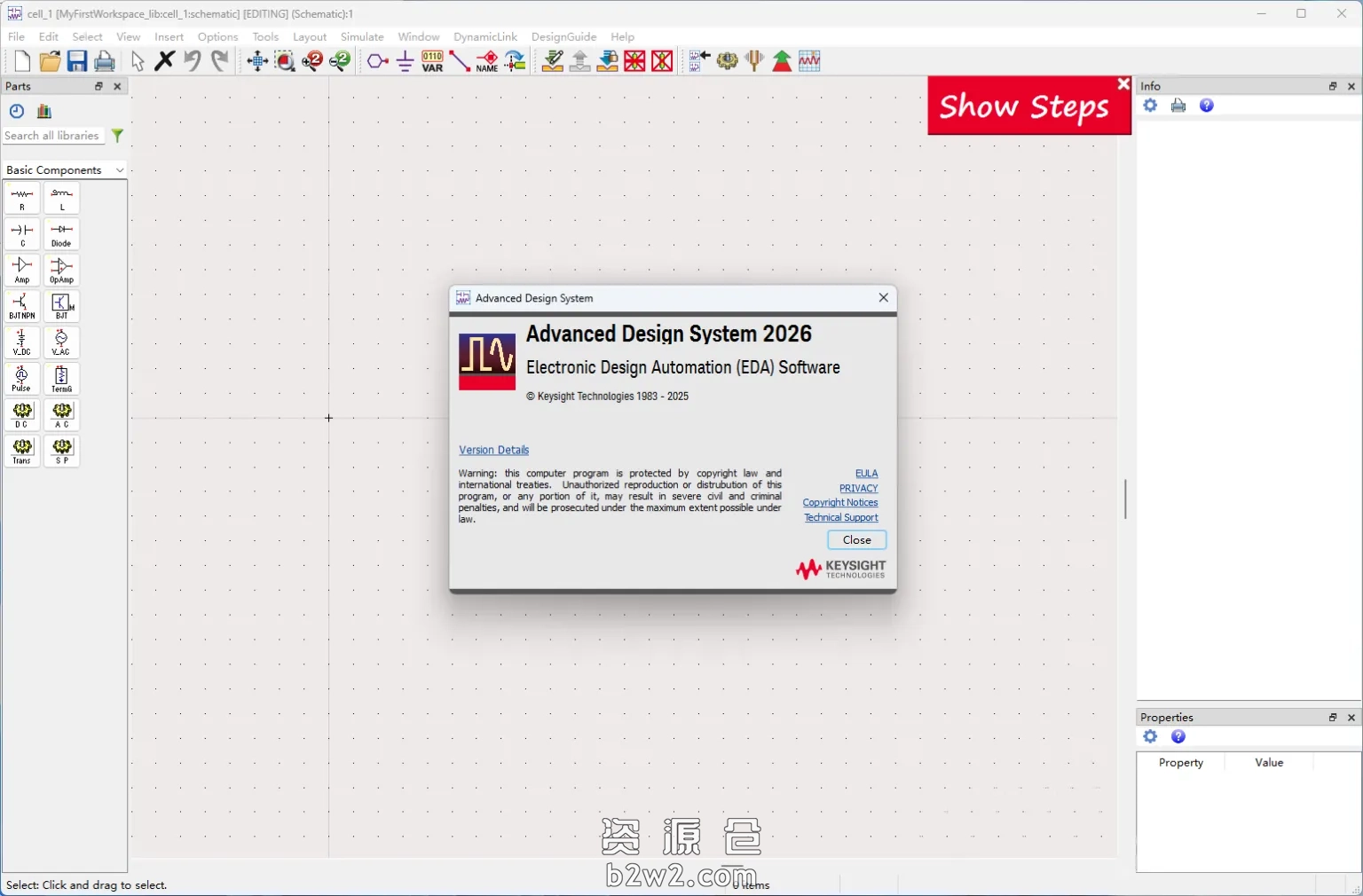The width and height of the screenshot is (1363, 896).
Task: Click the Simulate gear icon
Action: click(727, 61)
